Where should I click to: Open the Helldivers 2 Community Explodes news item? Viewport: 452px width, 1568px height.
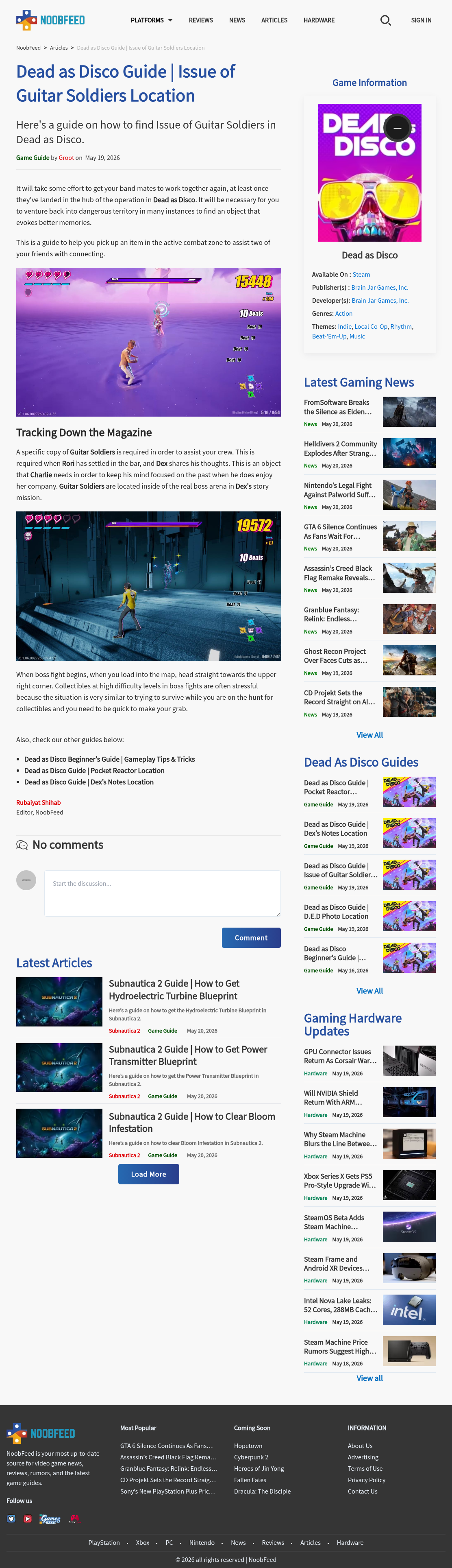point(341,449)
